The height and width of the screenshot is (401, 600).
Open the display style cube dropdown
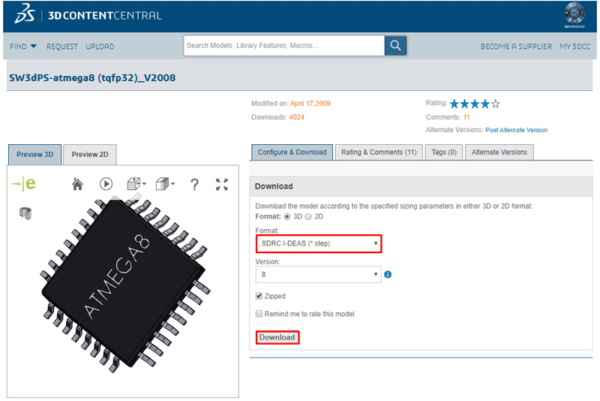pyautogui.click(x=165, y=184)
